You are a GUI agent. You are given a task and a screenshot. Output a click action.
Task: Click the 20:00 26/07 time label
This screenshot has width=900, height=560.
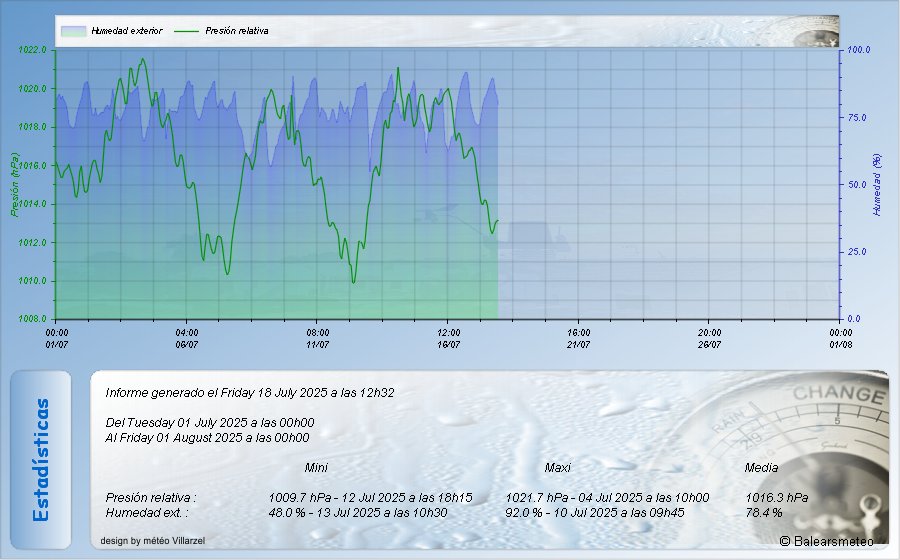pyautogui.click(x=709, y=339)
